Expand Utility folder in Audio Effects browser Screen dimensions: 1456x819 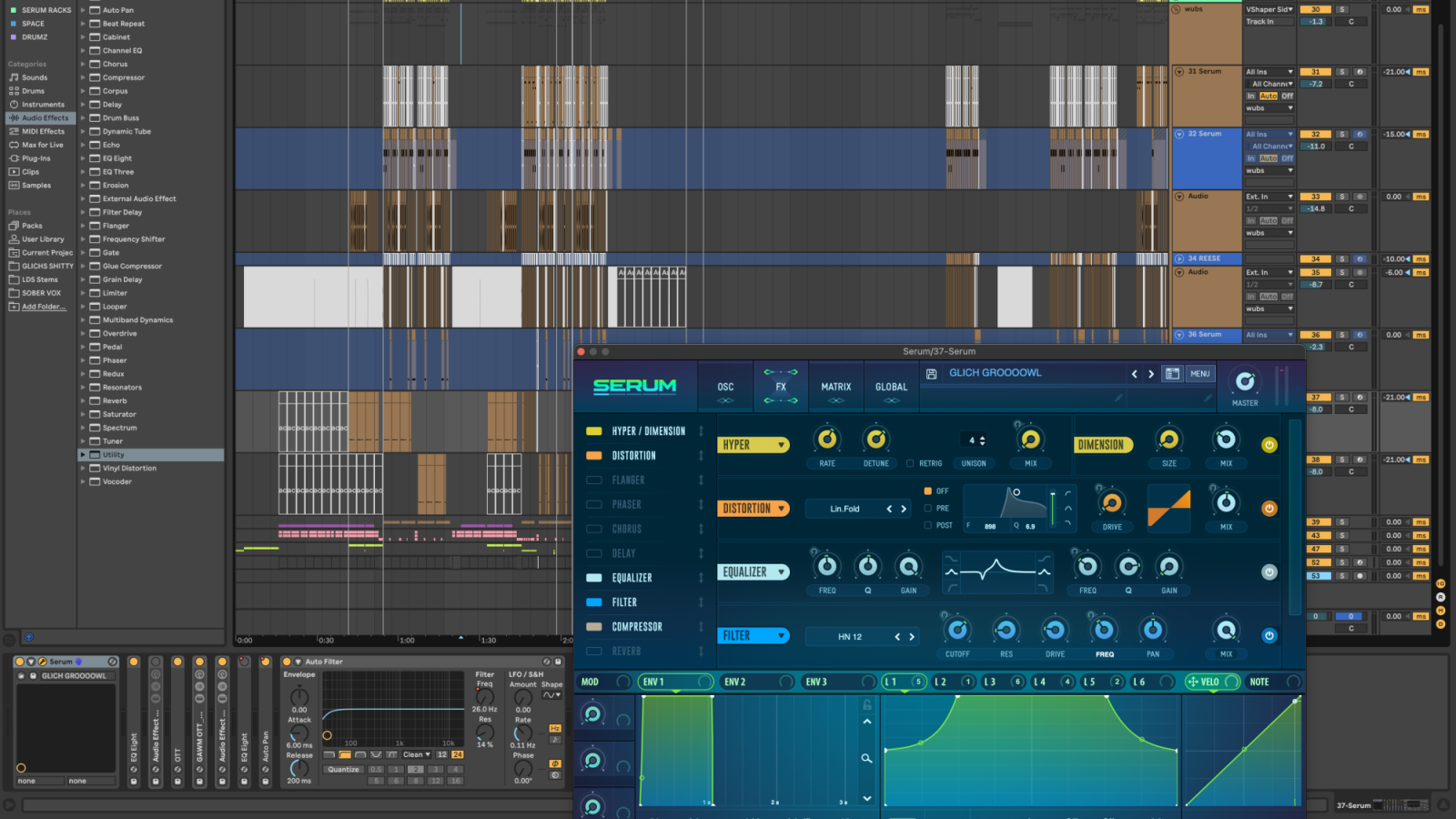click(84, 455)
